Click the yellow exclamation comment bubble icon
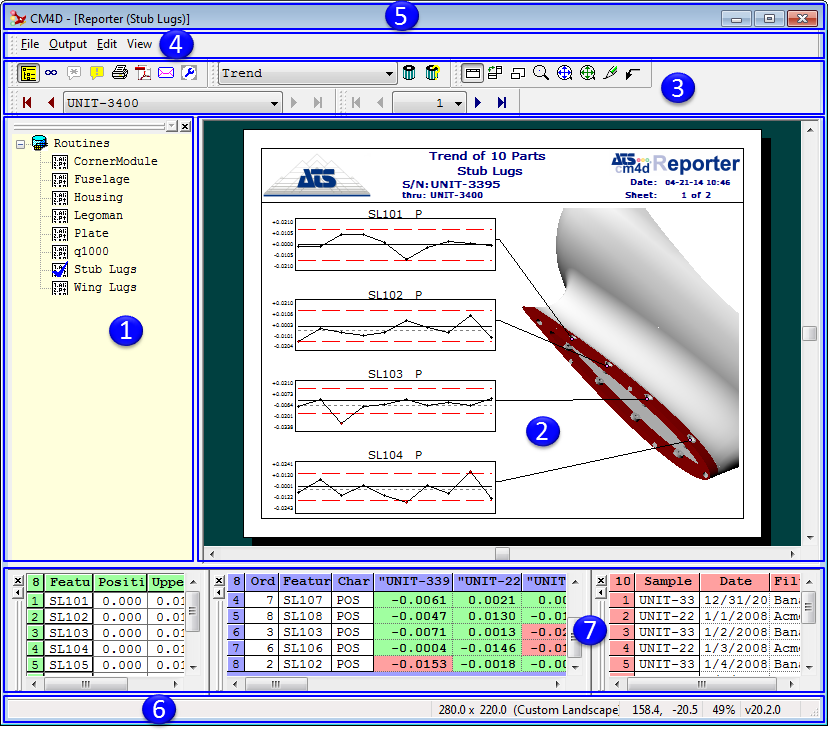Image resolution: width=828 pixels, height=730 pixels. 97,73
